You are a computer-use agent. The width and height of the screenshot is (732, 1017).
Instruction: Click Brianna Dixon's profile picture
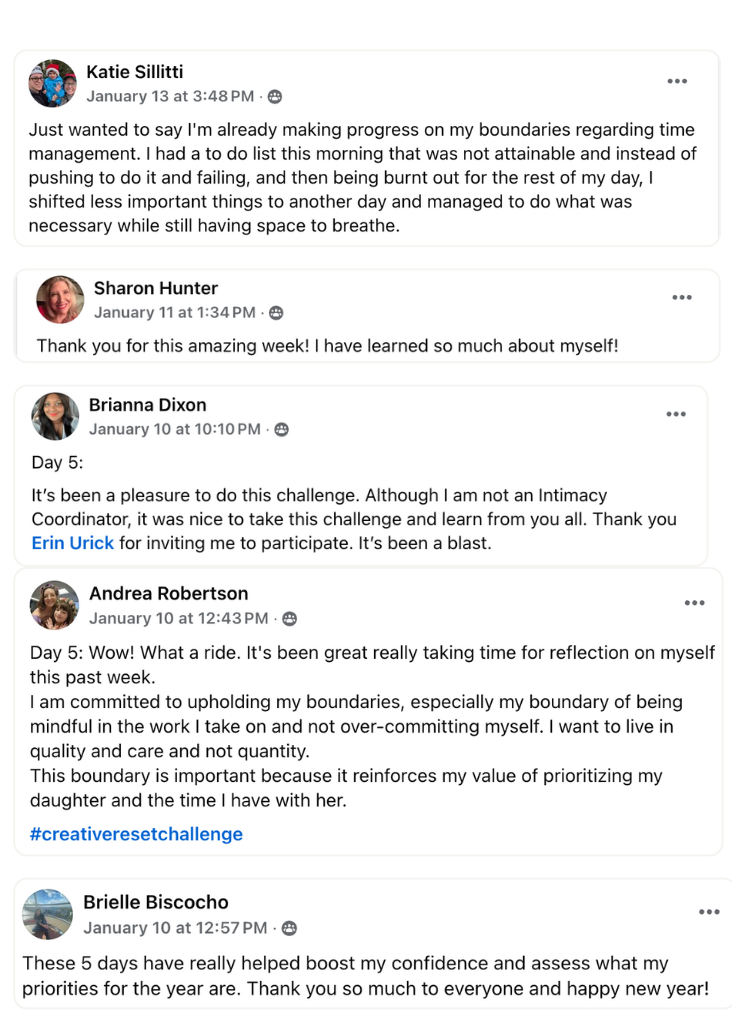point(55,416)
